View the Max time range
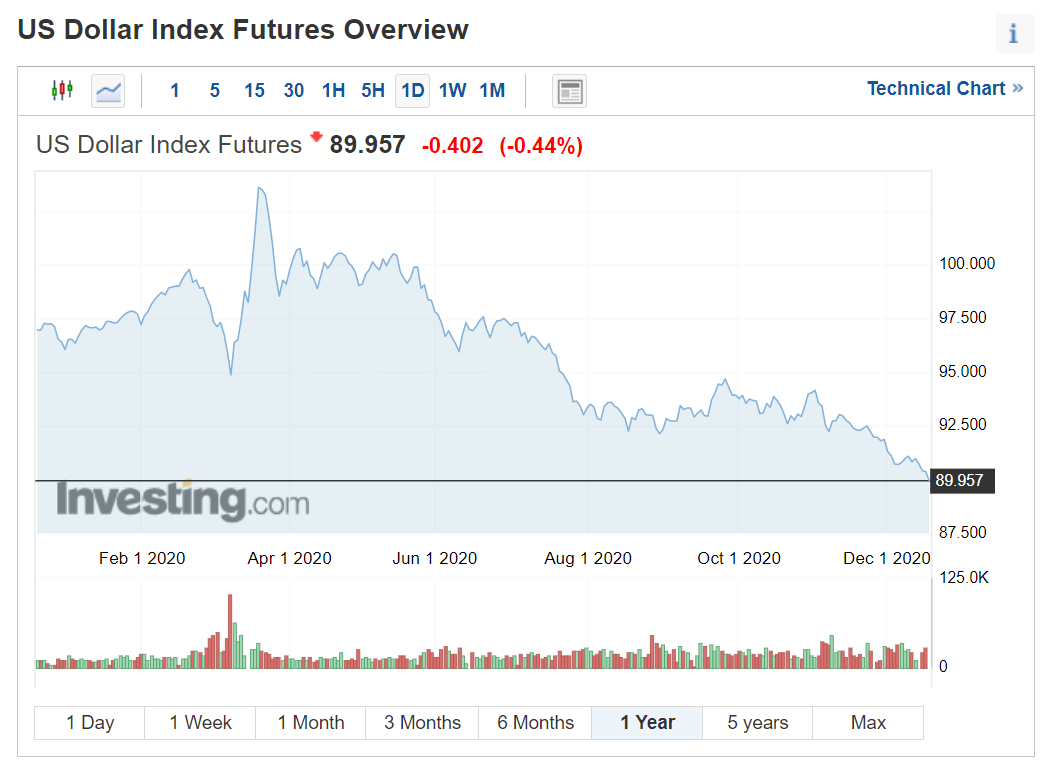 pos(868,723)
